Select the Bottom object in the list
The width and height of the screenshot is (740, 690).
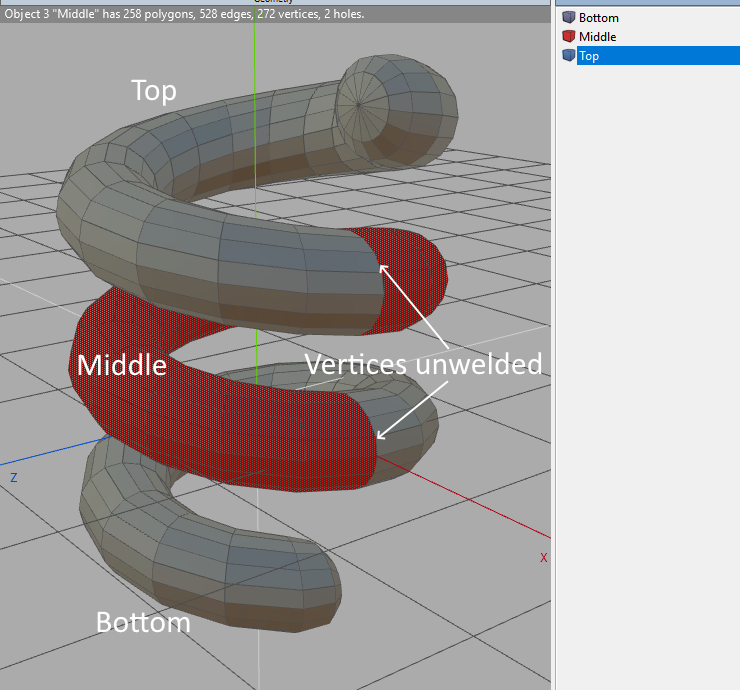598,18
